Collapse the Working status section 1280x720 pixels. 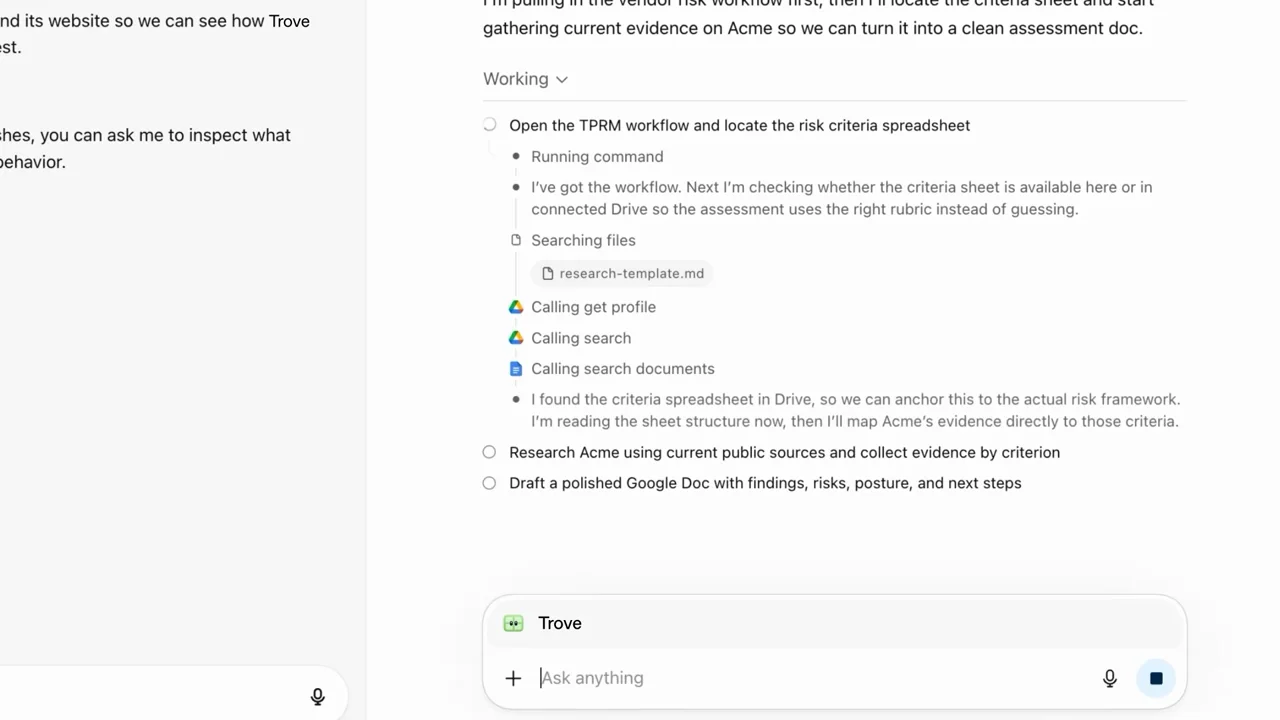[526, 79]
